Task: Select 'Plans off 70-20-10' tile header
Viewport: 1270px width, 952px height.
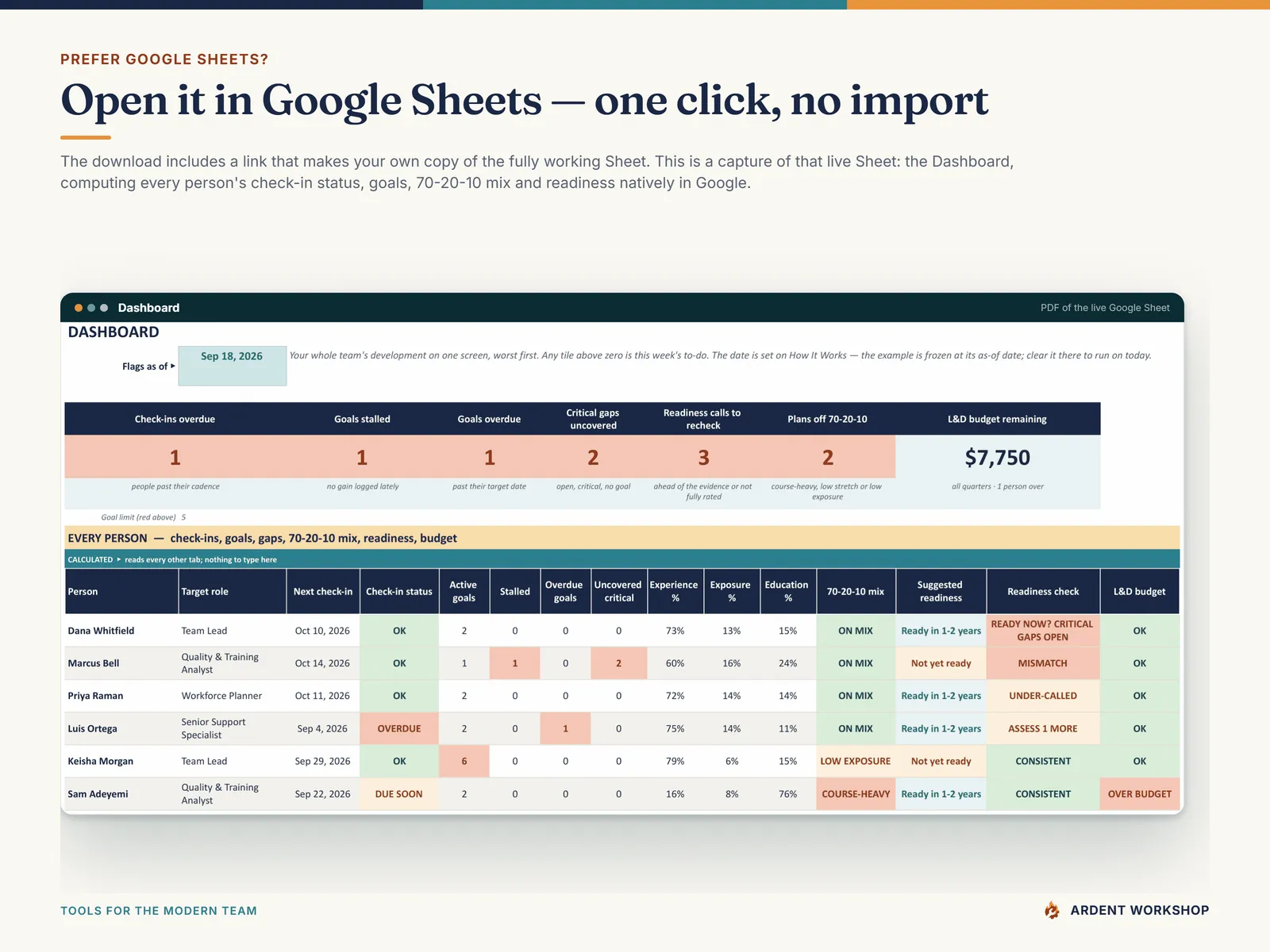Action: coord(827,419)
